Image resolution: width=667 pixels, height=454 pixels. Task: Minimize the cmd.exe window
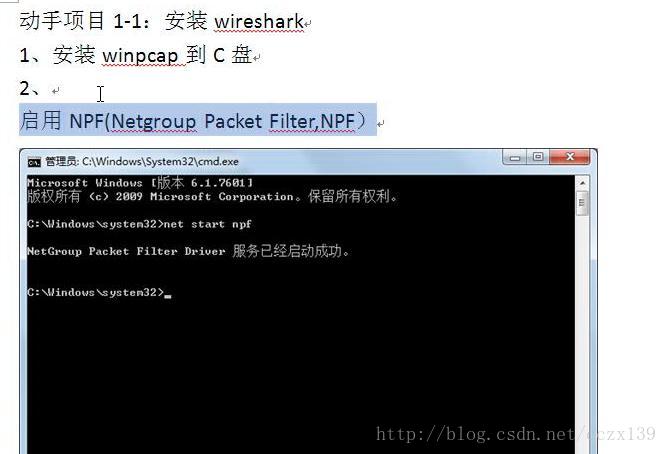515,157
